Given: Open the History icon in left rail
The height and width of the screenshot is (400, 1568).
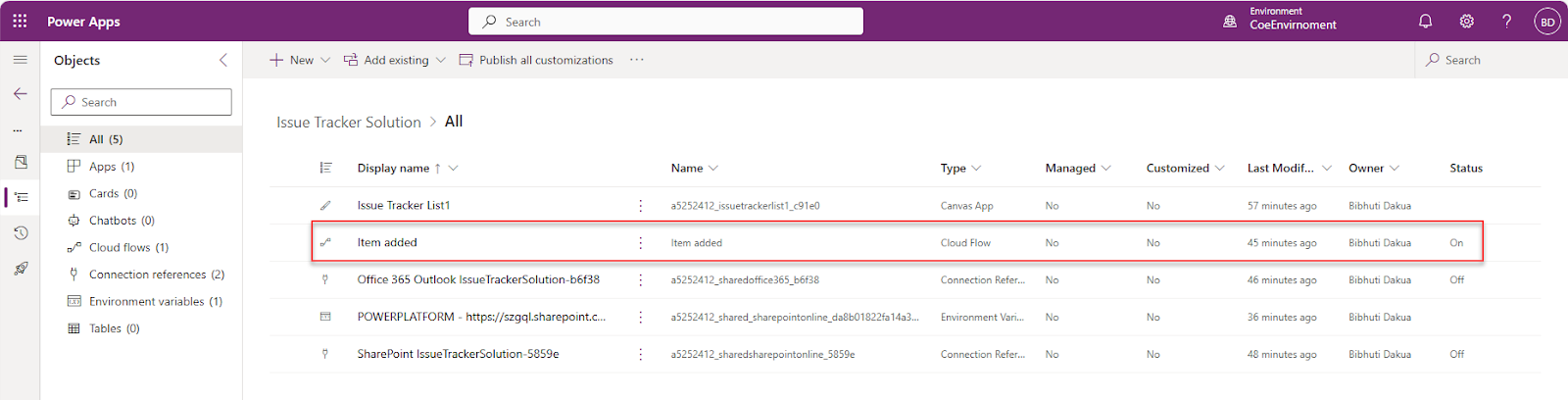Looking at the screenshot, I should pyautogui.click(x=21, y=232).
